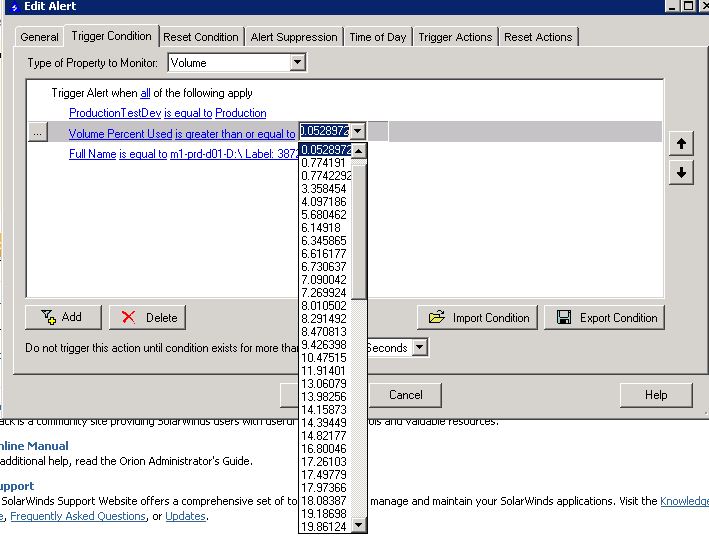Click the m1-prd-d01-D:\ Label value link
709x538 pixels.
coord(234,154)
